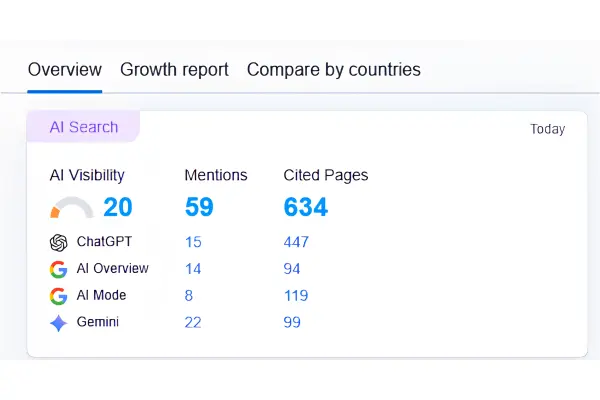Click the ChatGPT logo icon

tap(59, 242)
